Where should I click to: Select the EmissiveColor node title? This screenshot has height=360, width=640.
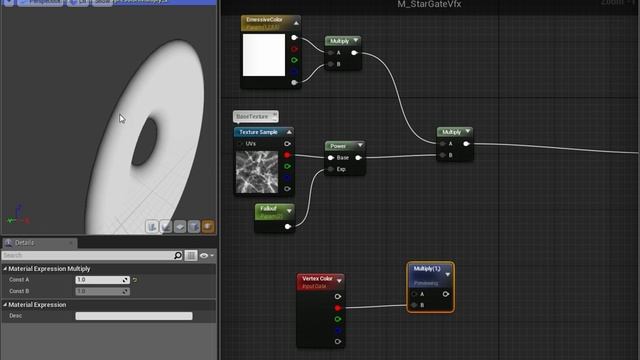[264, 20]
